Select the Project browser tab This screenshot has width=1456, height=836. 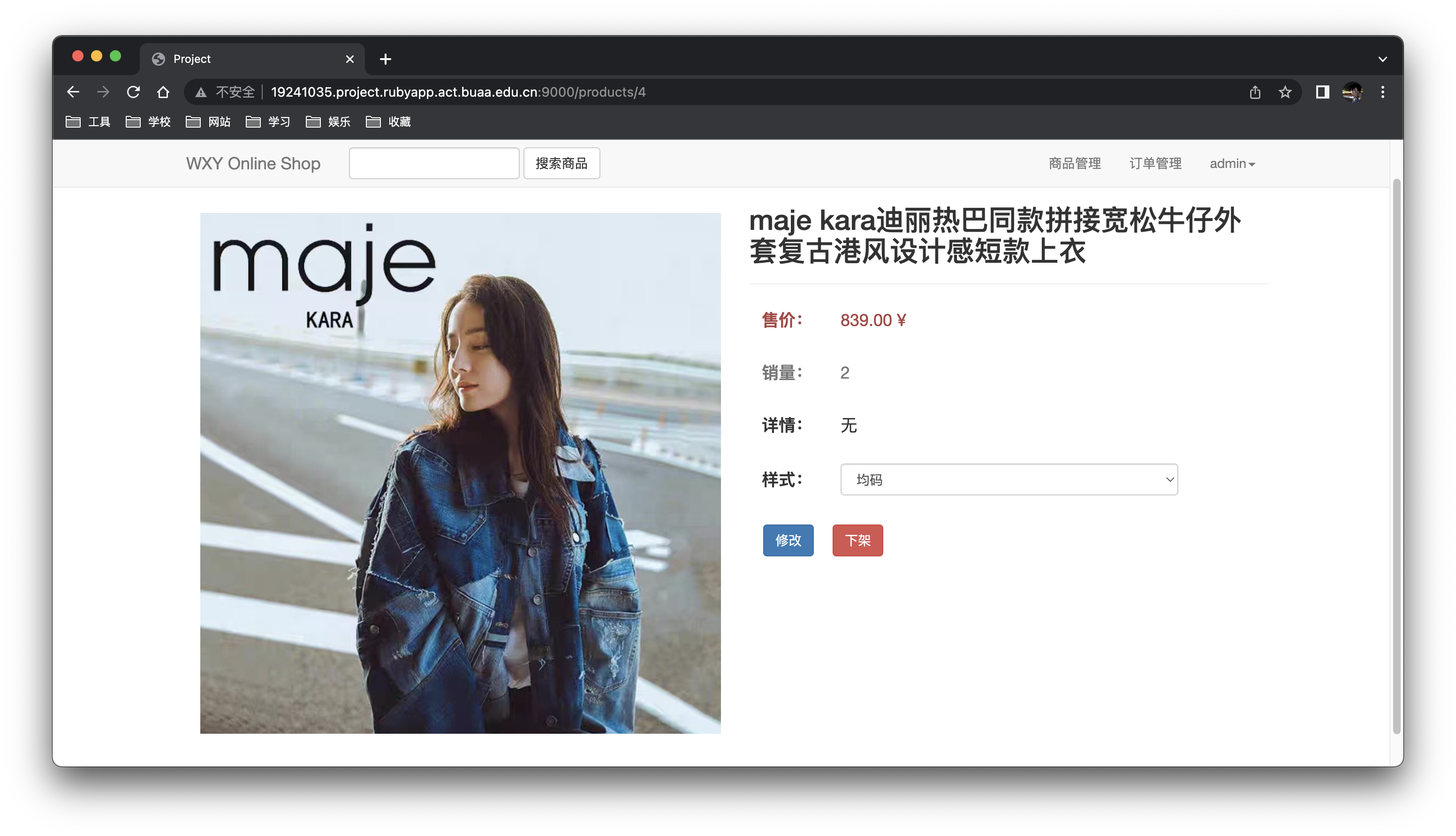[252, 59]
